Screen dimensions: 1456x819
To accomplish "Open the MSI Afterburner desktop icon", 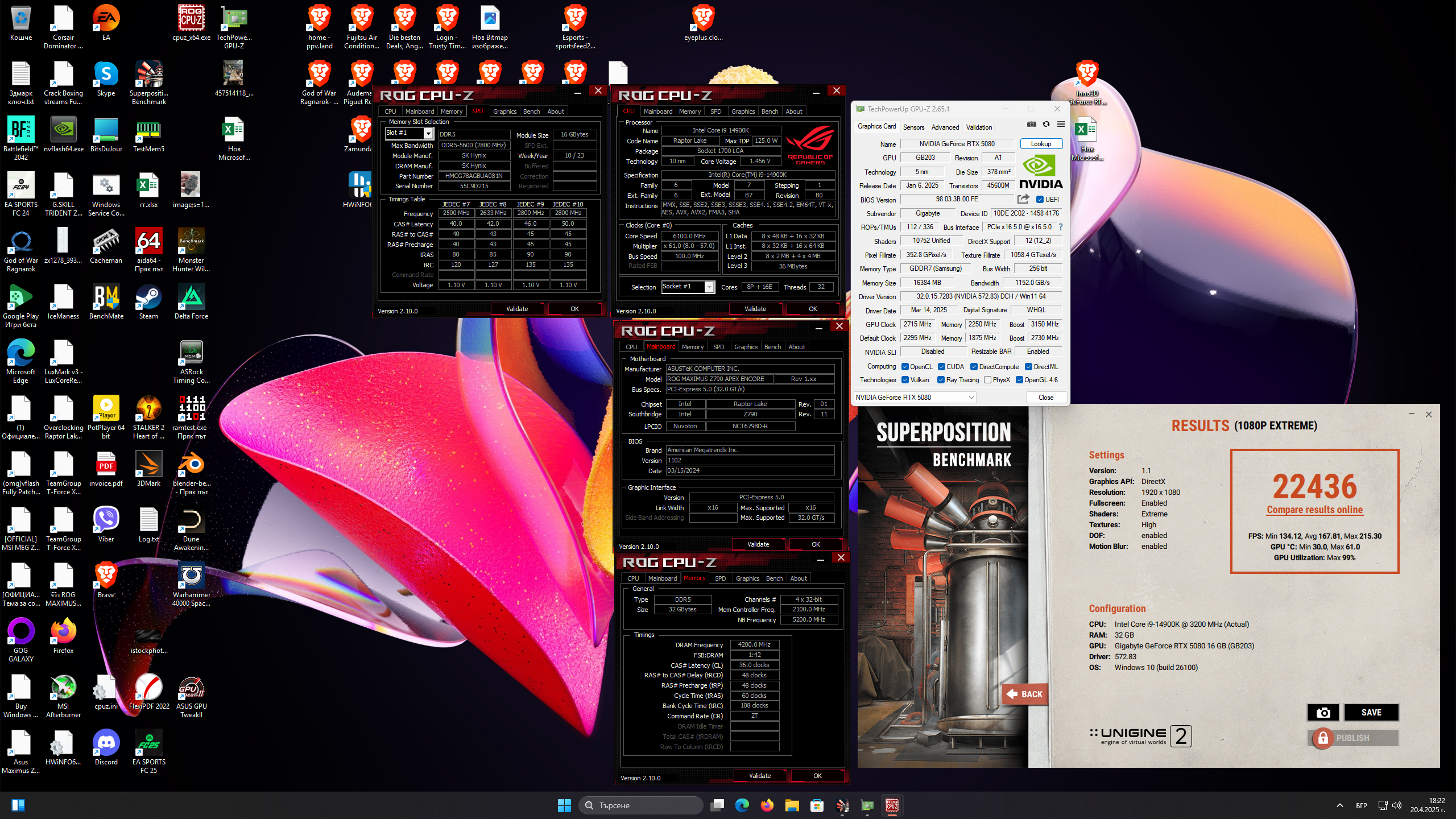I will click(63, 697).
